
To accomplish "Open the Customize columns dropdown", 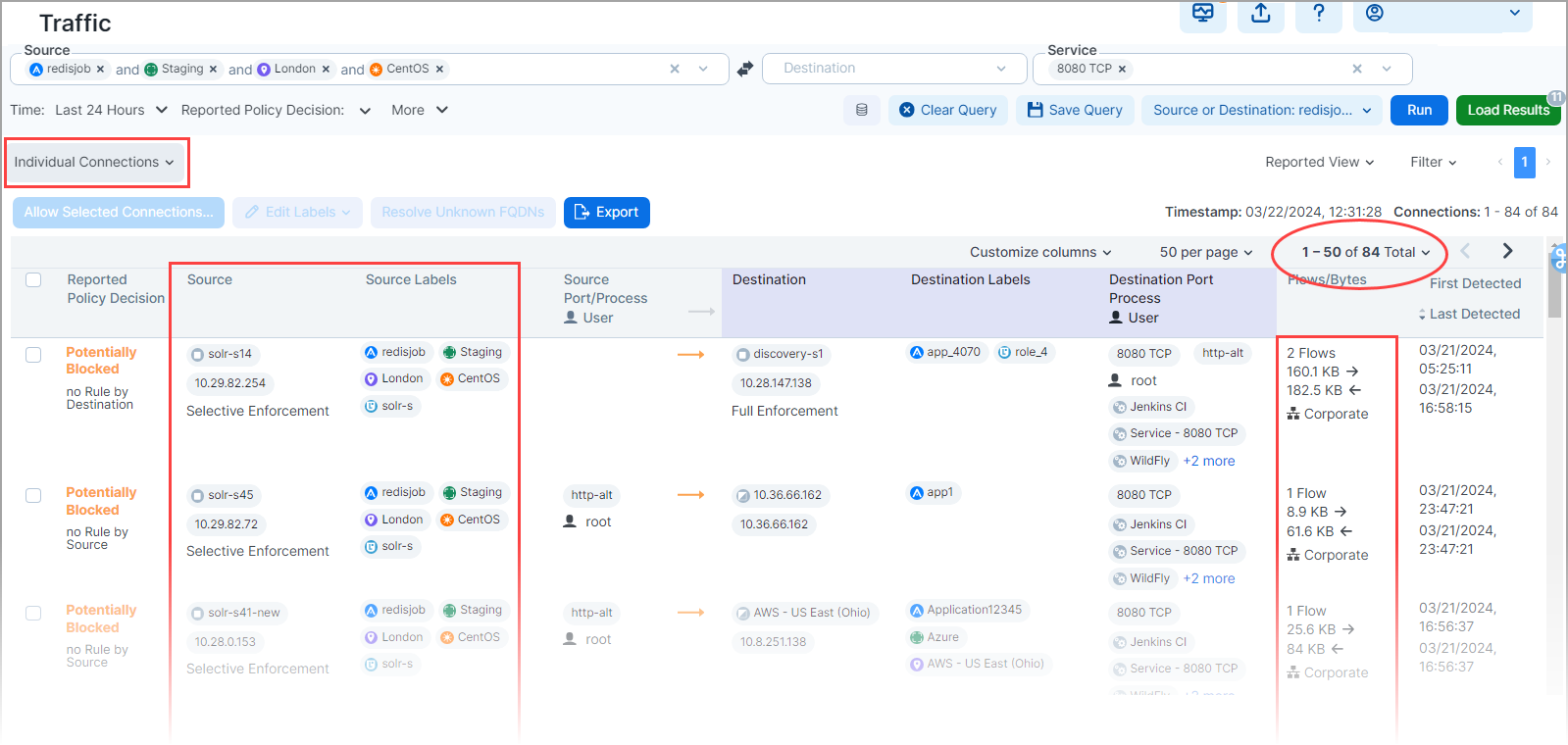I will tap(1040, 252).
